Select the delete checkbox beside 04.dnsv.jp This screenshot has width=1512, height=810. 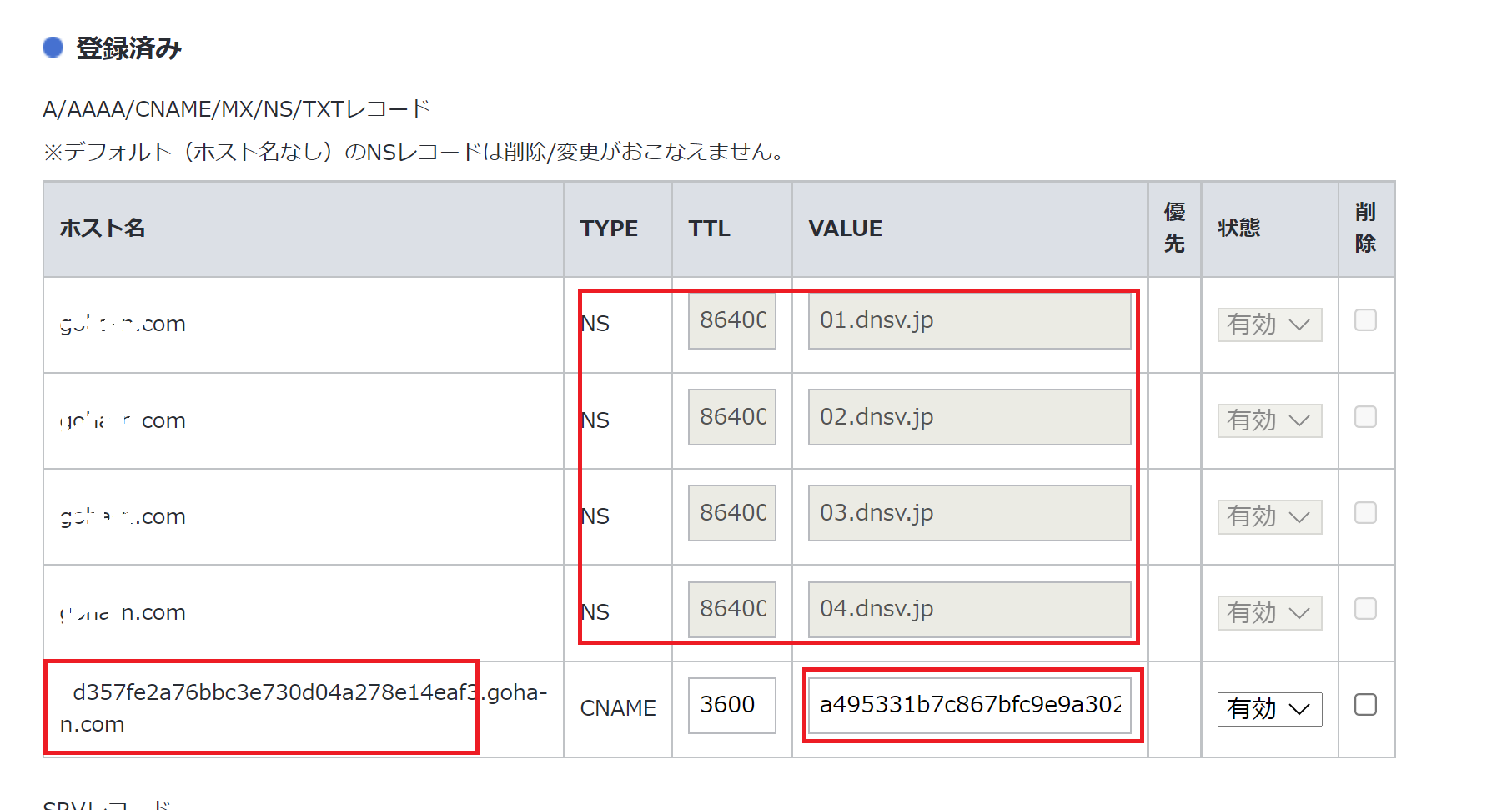coord(1365,609)
